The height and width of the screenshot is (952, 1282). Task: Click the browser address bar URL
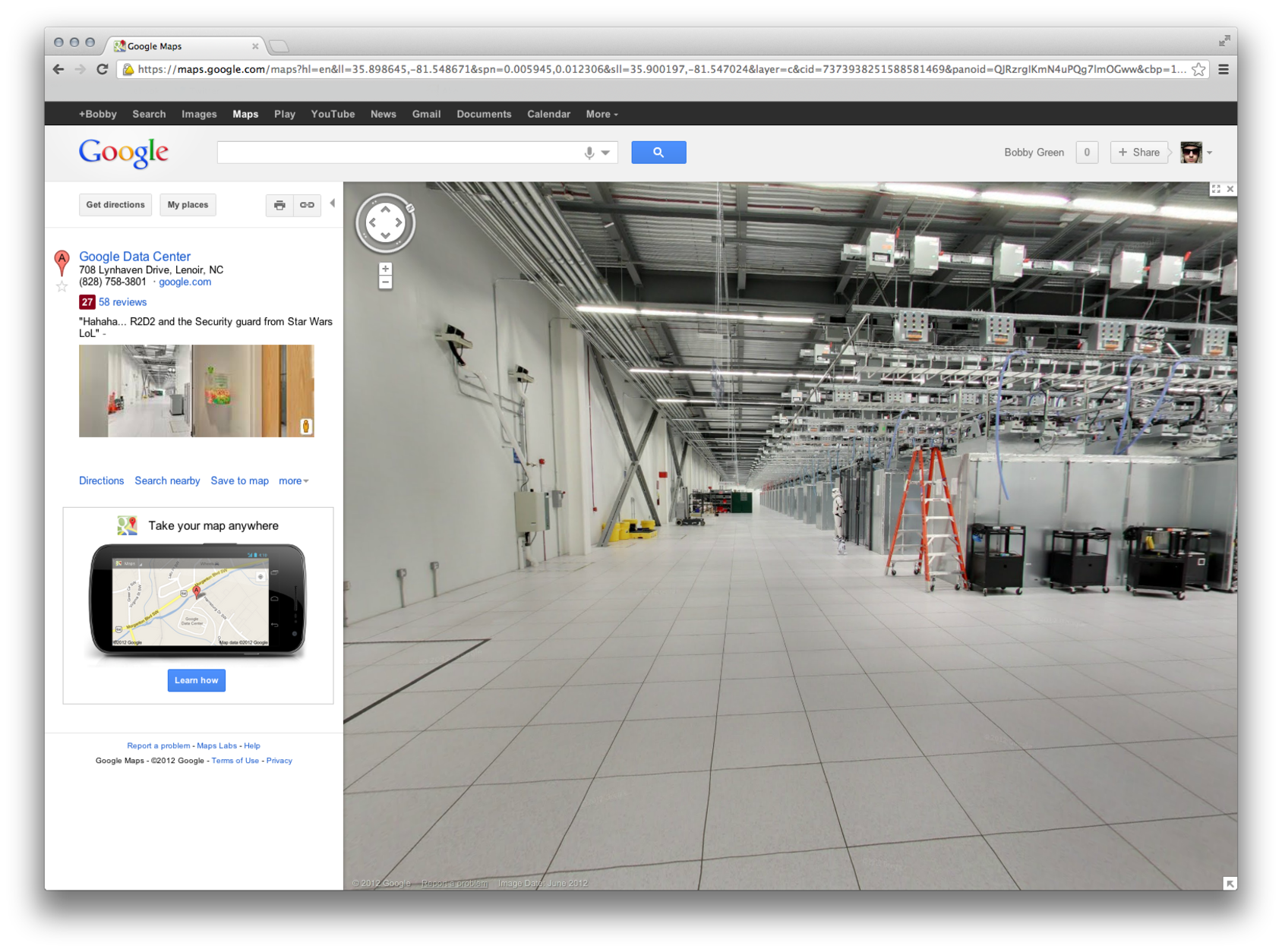tap(661, 69)
